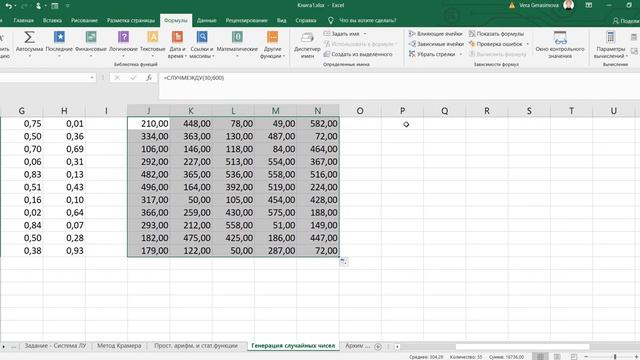
Task: Select column header P
Action: 402,111
